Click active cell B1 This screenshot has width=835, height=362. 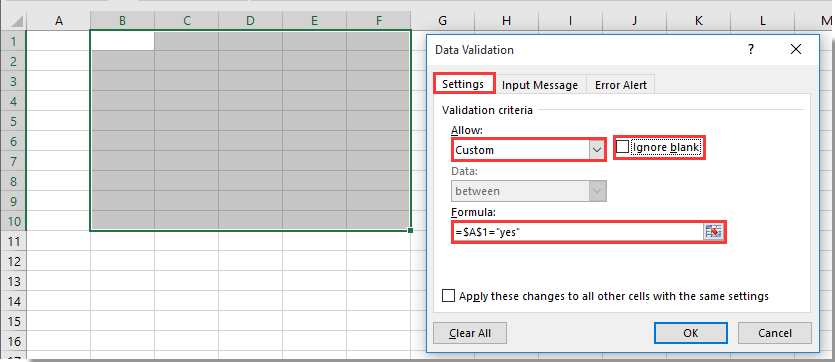click(122, 41)
